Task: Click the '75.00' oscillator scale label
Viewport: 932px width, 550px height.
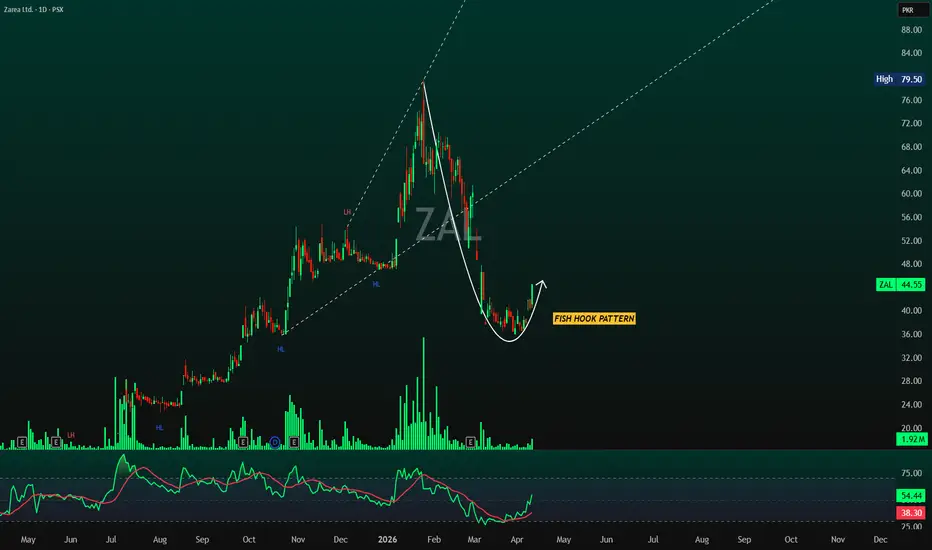Action: coord(911,473)
